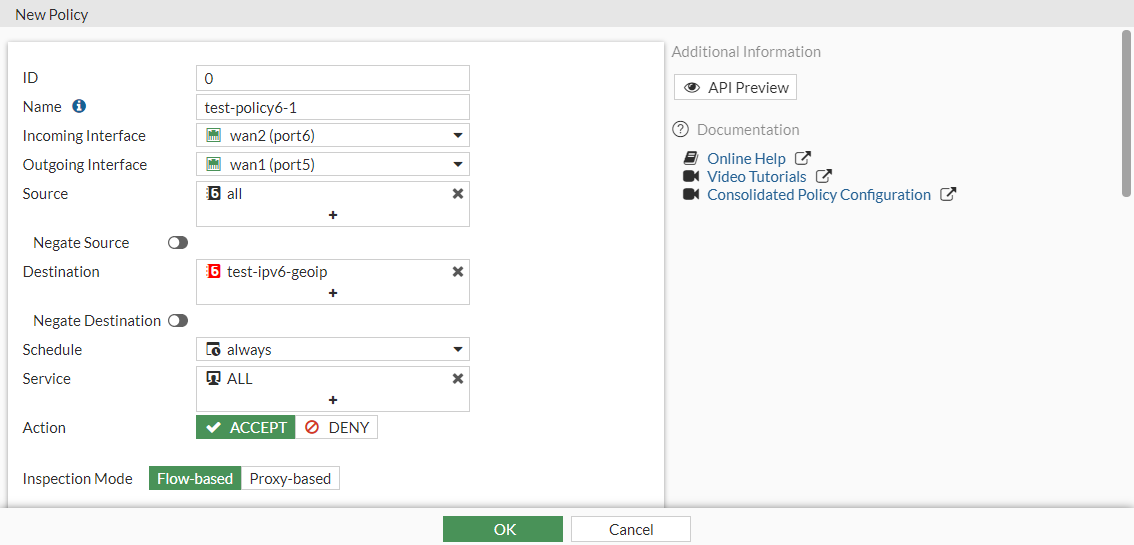Remove the 'all' source entry

point(458,194)
